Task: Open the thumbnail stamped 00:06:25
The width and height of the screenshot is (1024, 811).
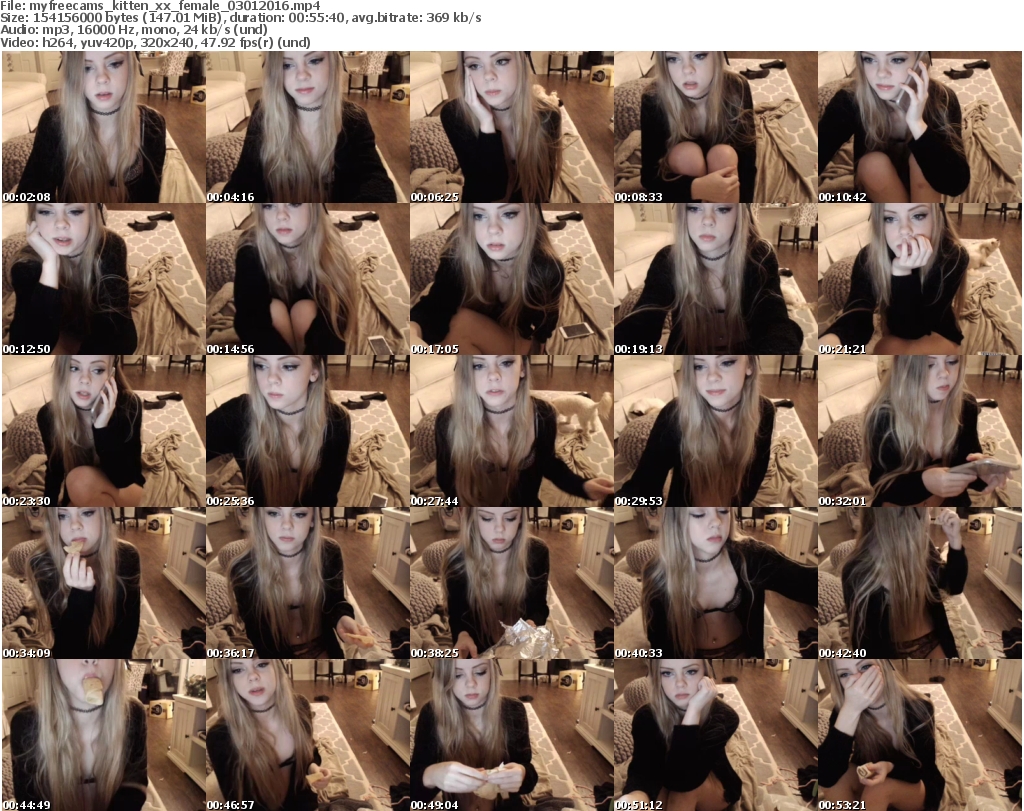Action: click(511, 127)
